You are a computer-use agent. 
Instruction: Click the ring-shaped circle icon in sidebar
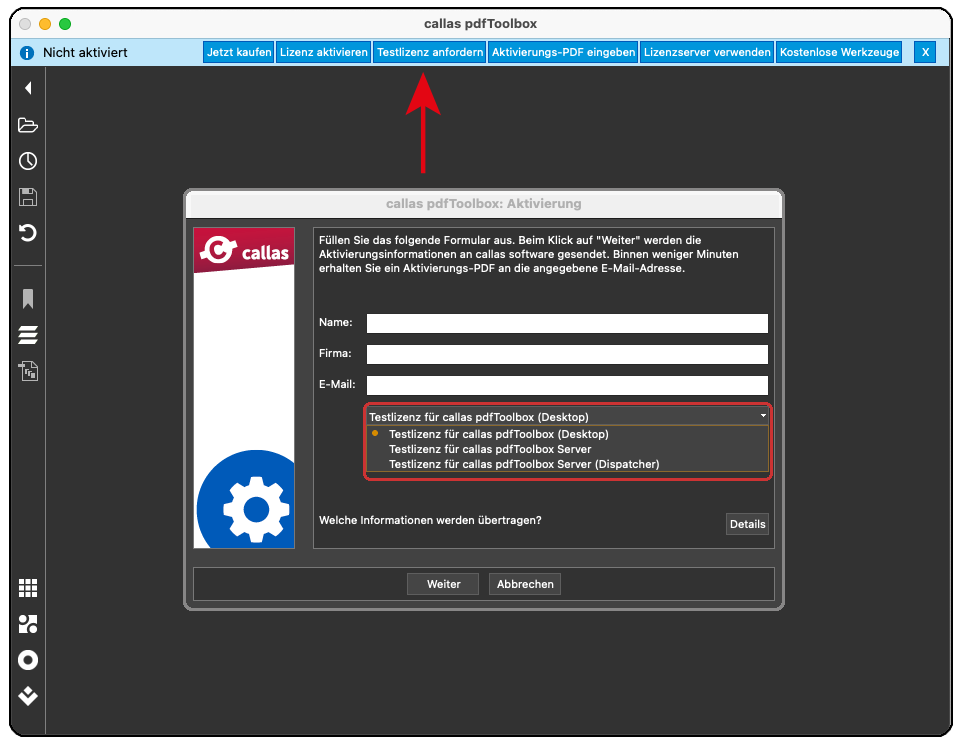28,660
